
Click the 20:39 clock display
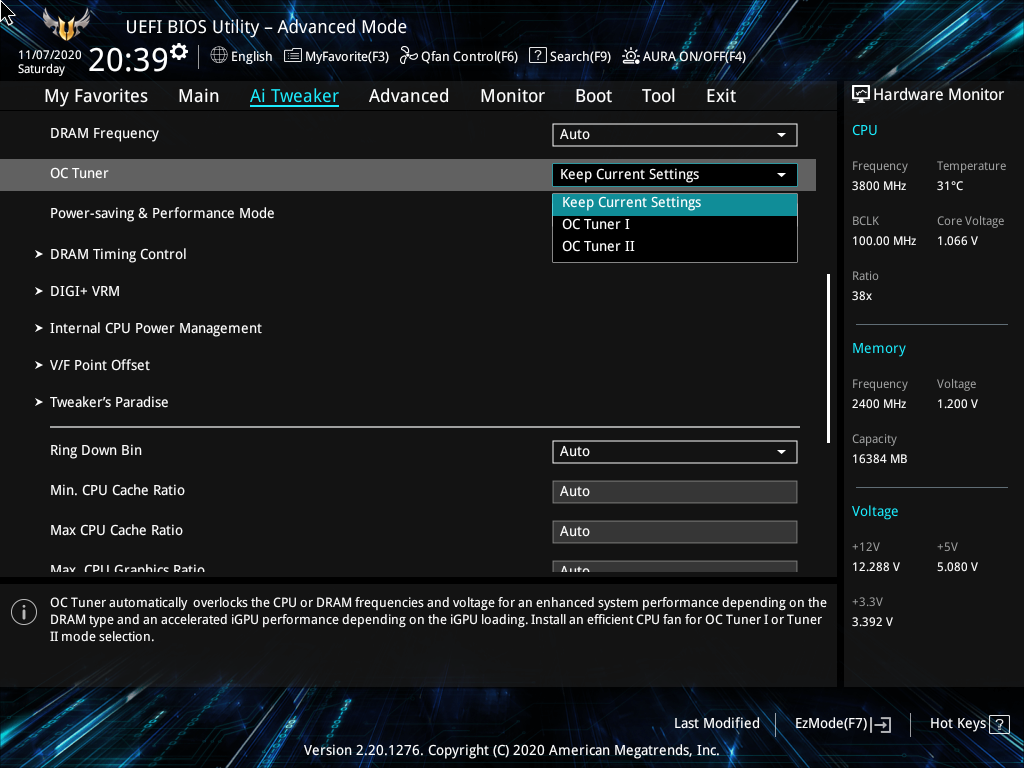point(129,59)
